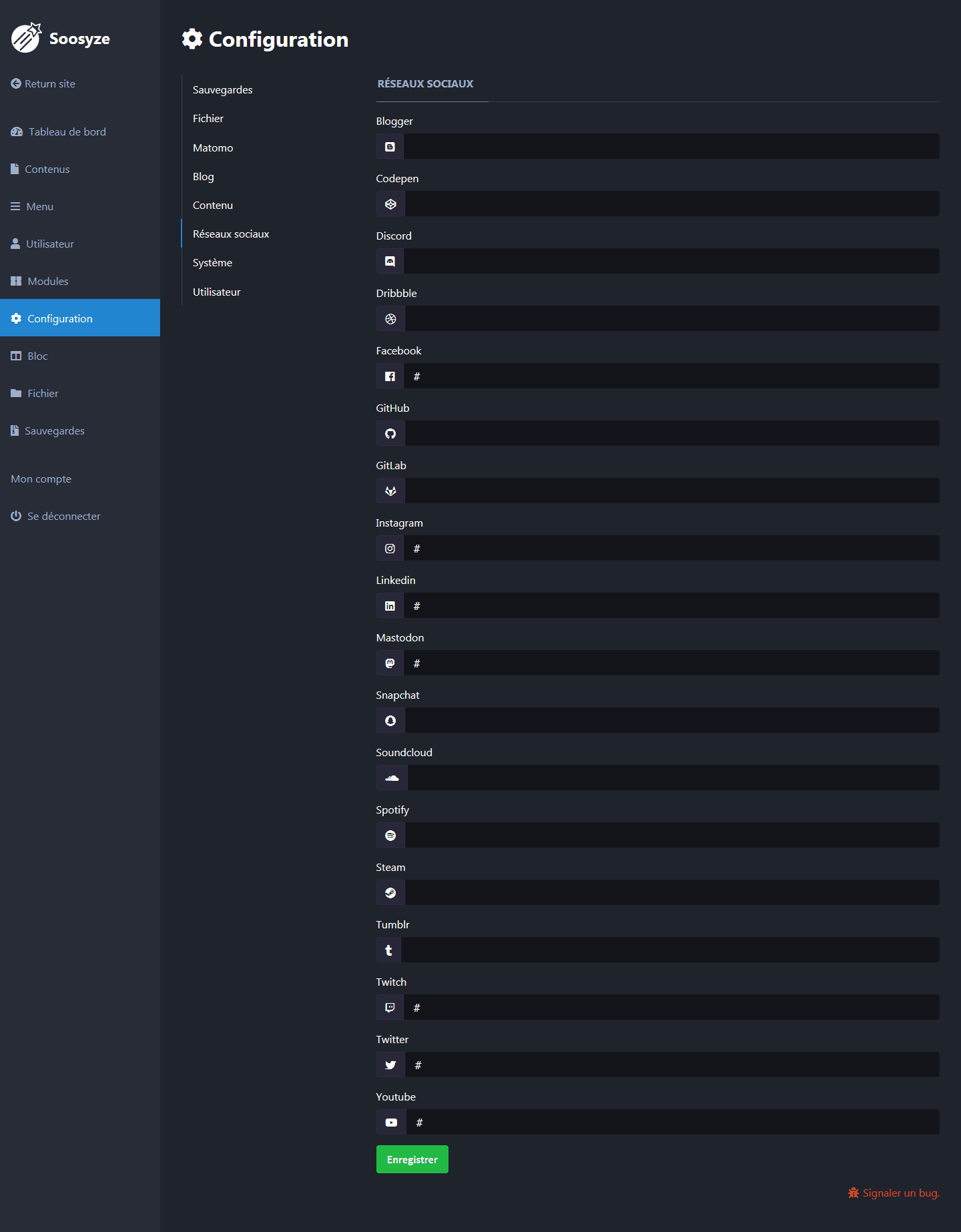Focus the GitHub URL input field
The width and height of the screenshot is (961, 1232).
click(672, 433)
